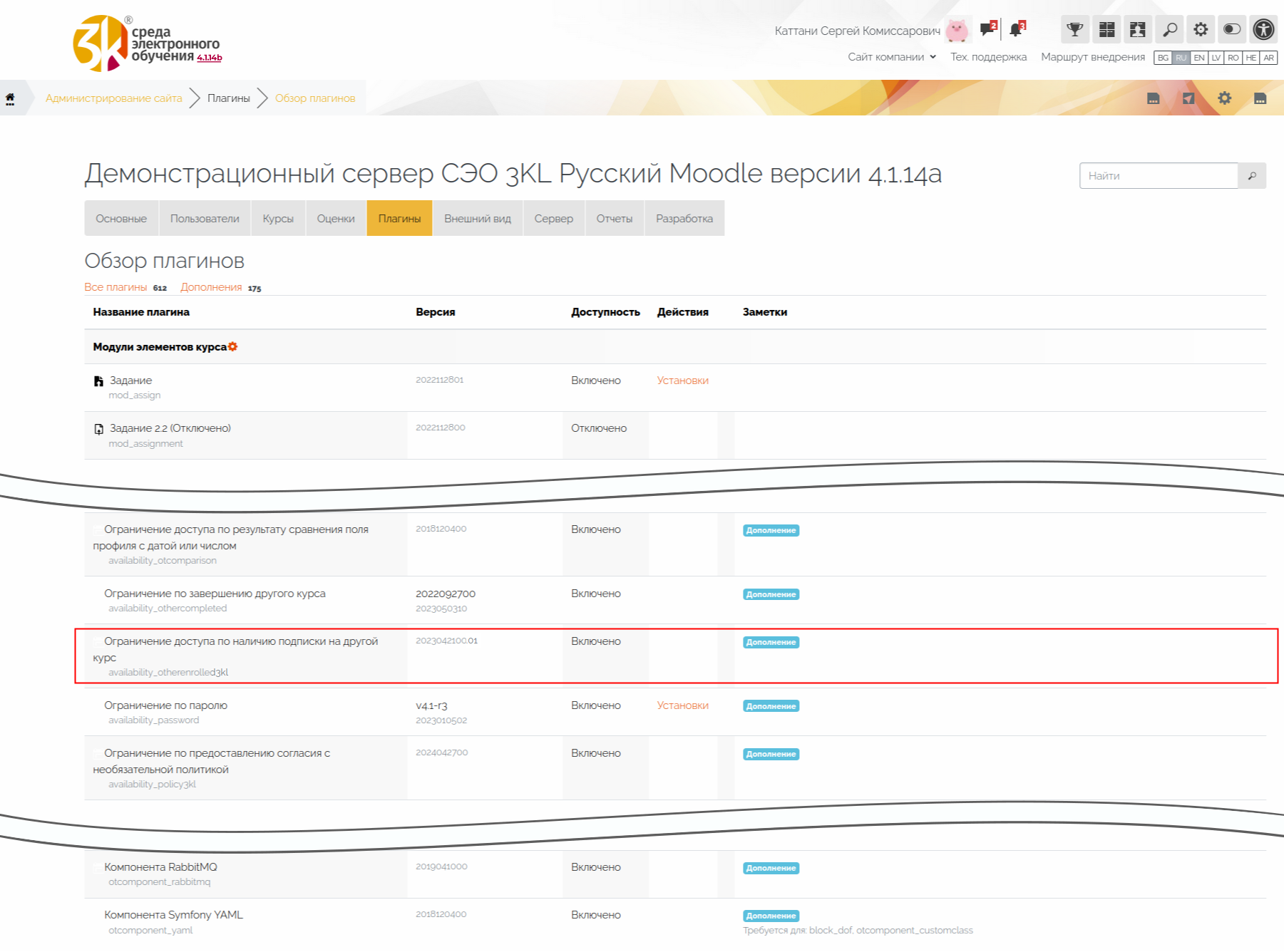1284x952 pixels.
Task: Expand the Сайт компании dropdown
Action: 891,57
